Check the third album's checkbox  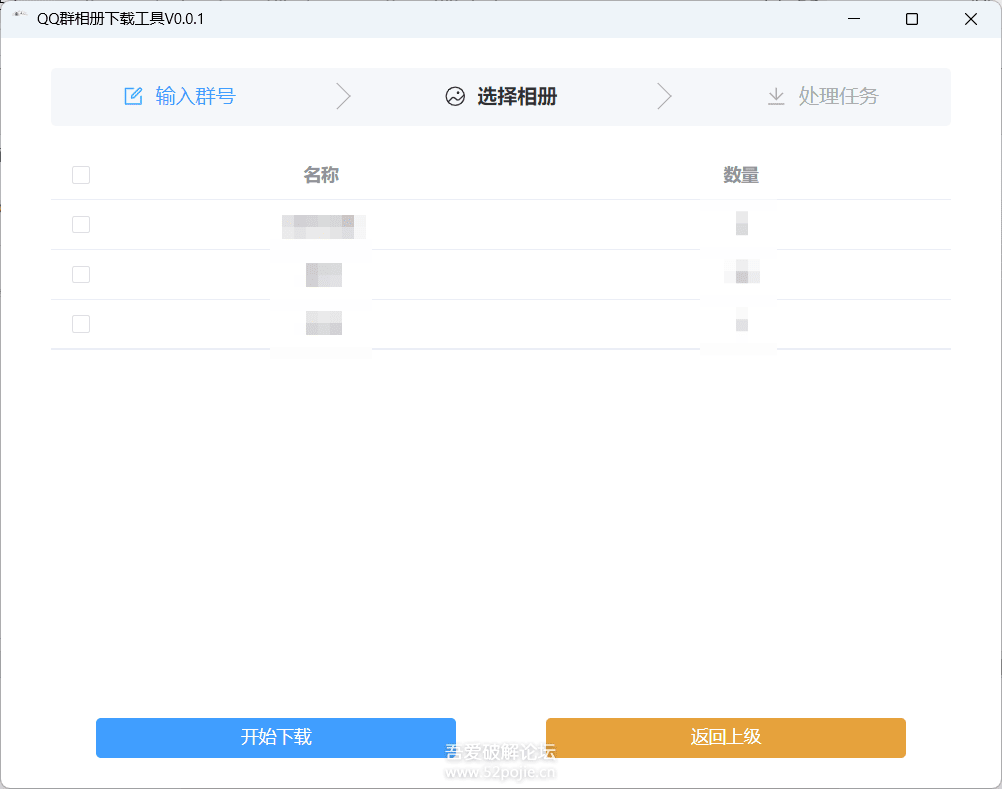click(80, 323)
